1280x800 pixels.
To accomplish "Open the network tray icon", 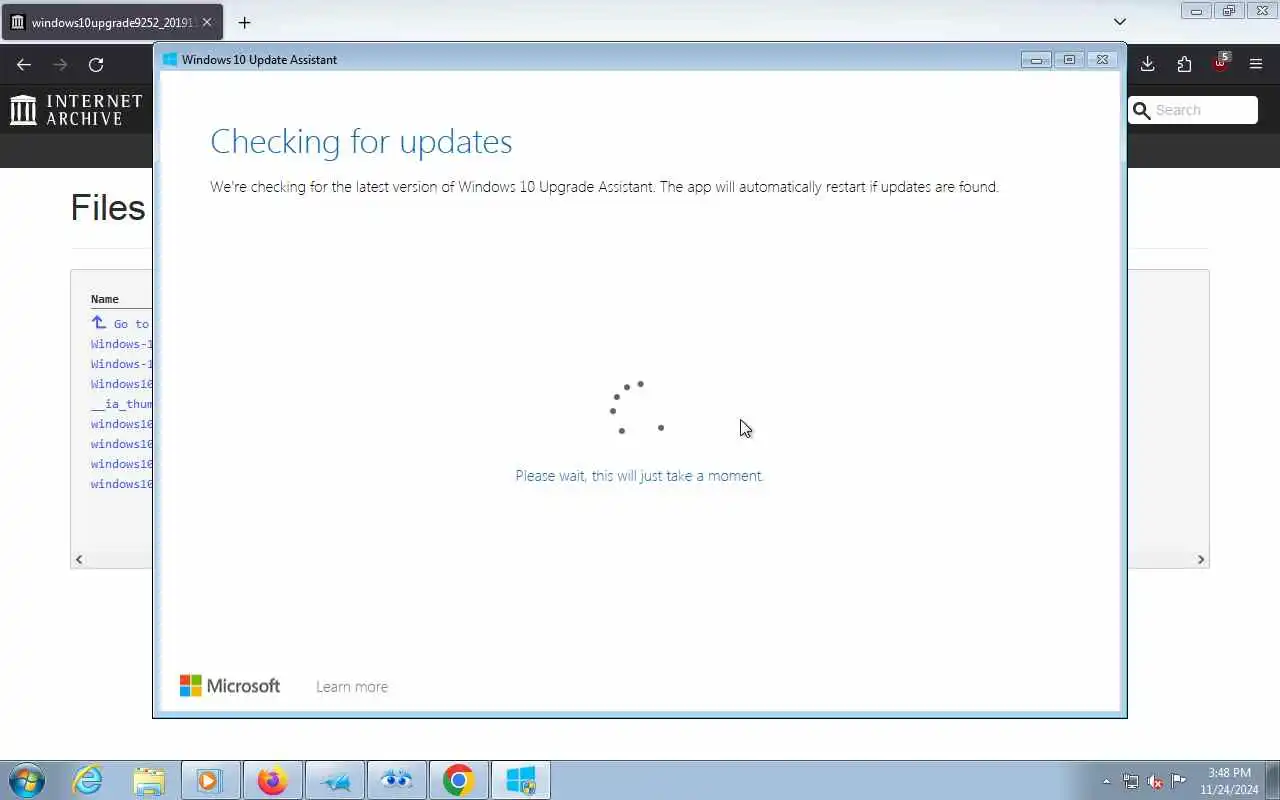I will 1131,781.
